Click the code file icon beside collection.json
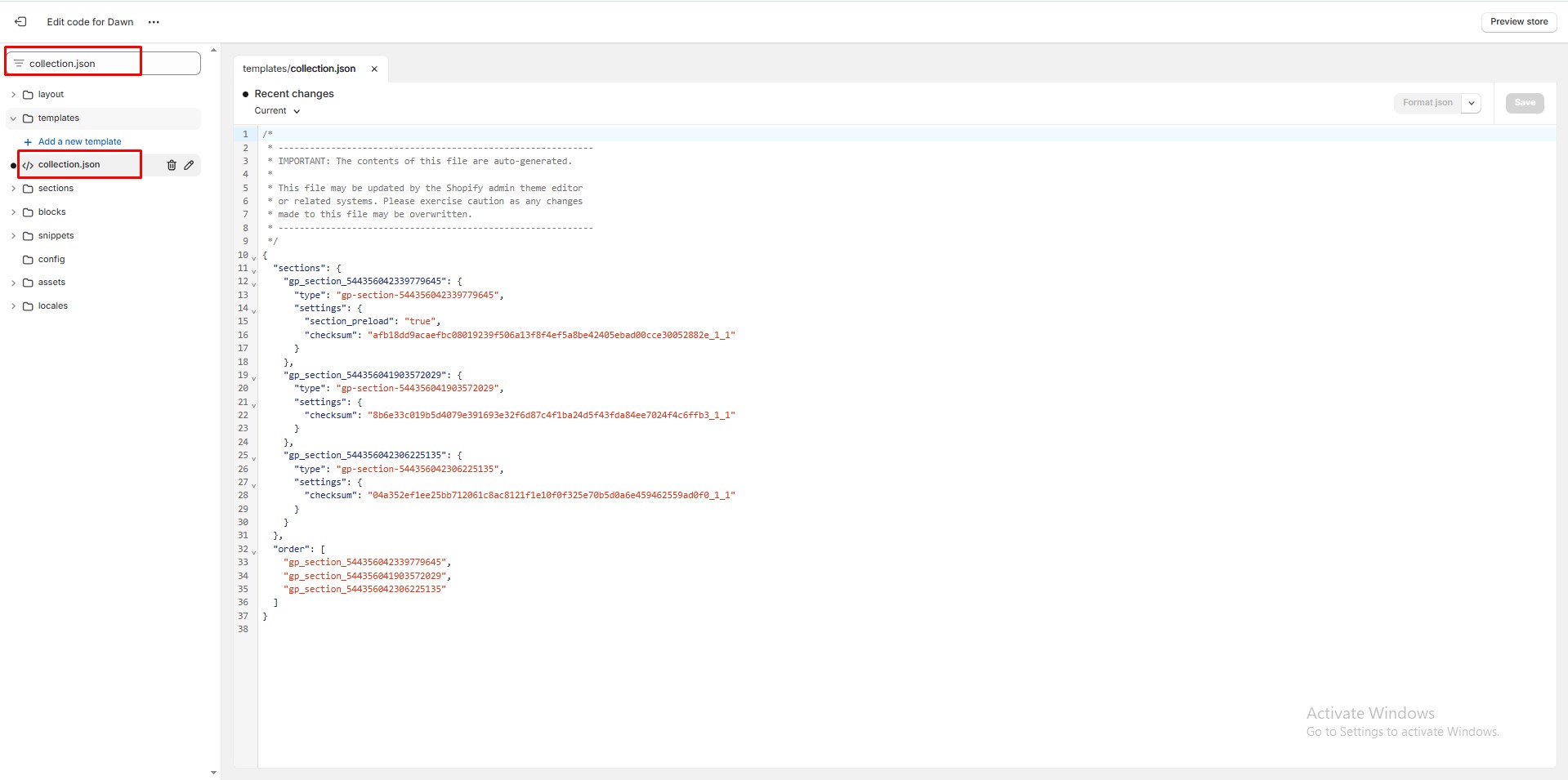 click(x=29, y=164)
